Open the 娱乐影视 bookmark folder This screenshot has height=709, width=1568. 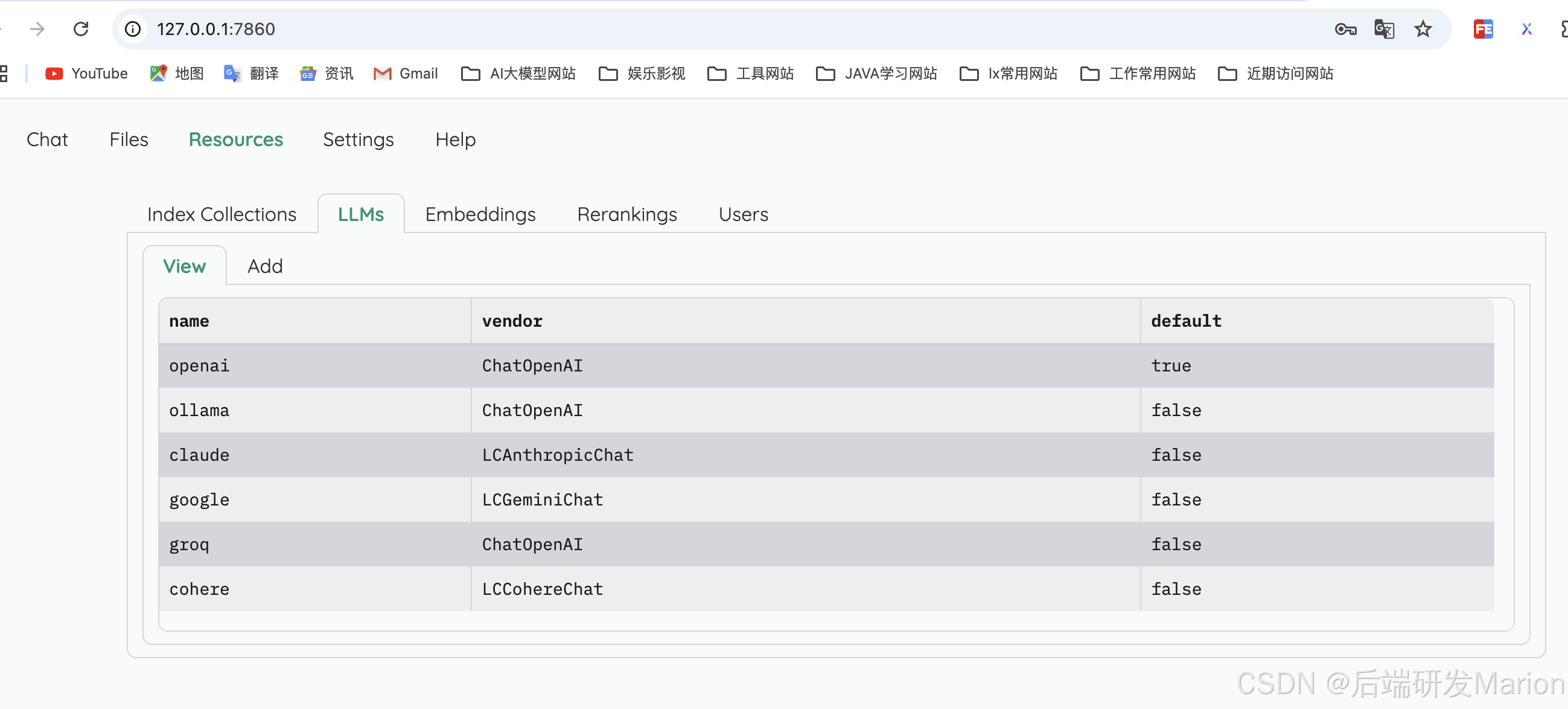pyautogui.click(x=642, y=74)
